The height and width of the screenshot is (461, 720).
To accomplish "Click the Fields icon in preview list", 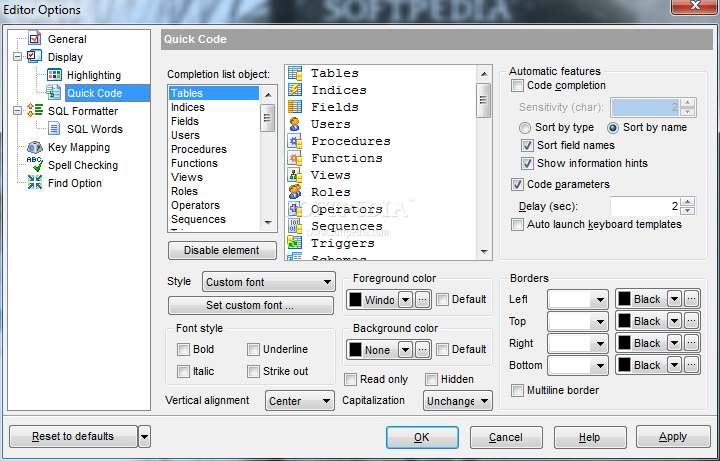I will (x=295, y=107).
